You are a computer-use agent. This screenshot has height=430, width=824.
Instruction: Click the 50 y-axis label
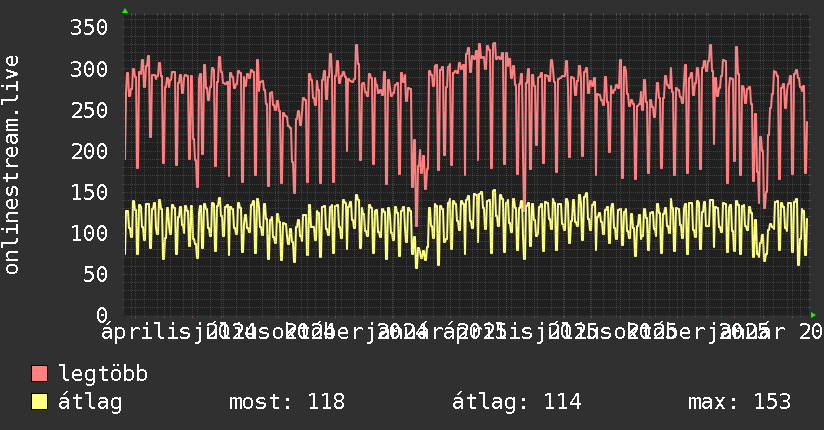coord(96,274)
